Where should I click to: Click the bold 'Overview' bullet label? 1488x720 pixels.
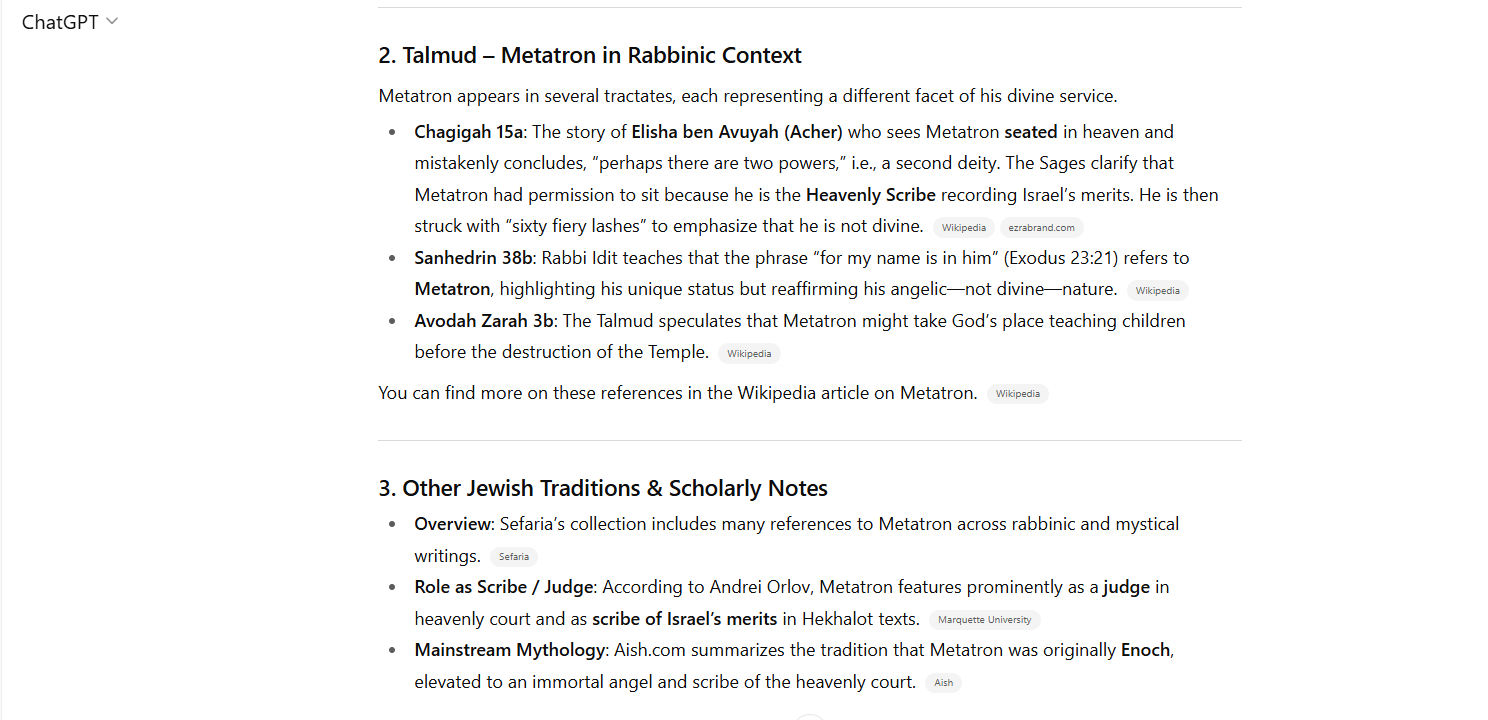click(454, 524)
